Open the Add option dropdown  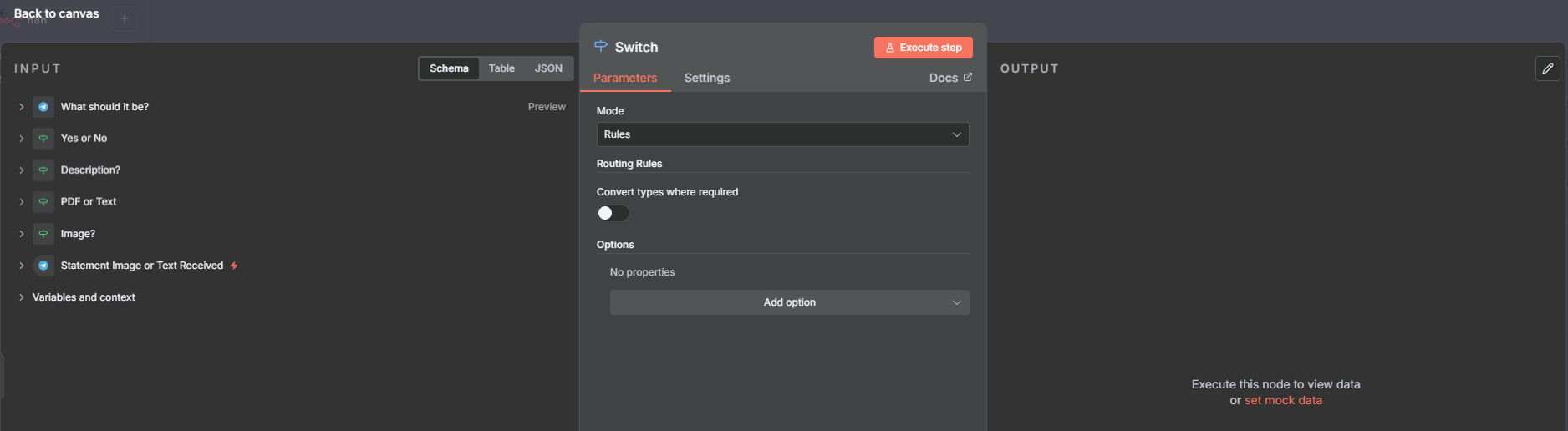(789, 302)
